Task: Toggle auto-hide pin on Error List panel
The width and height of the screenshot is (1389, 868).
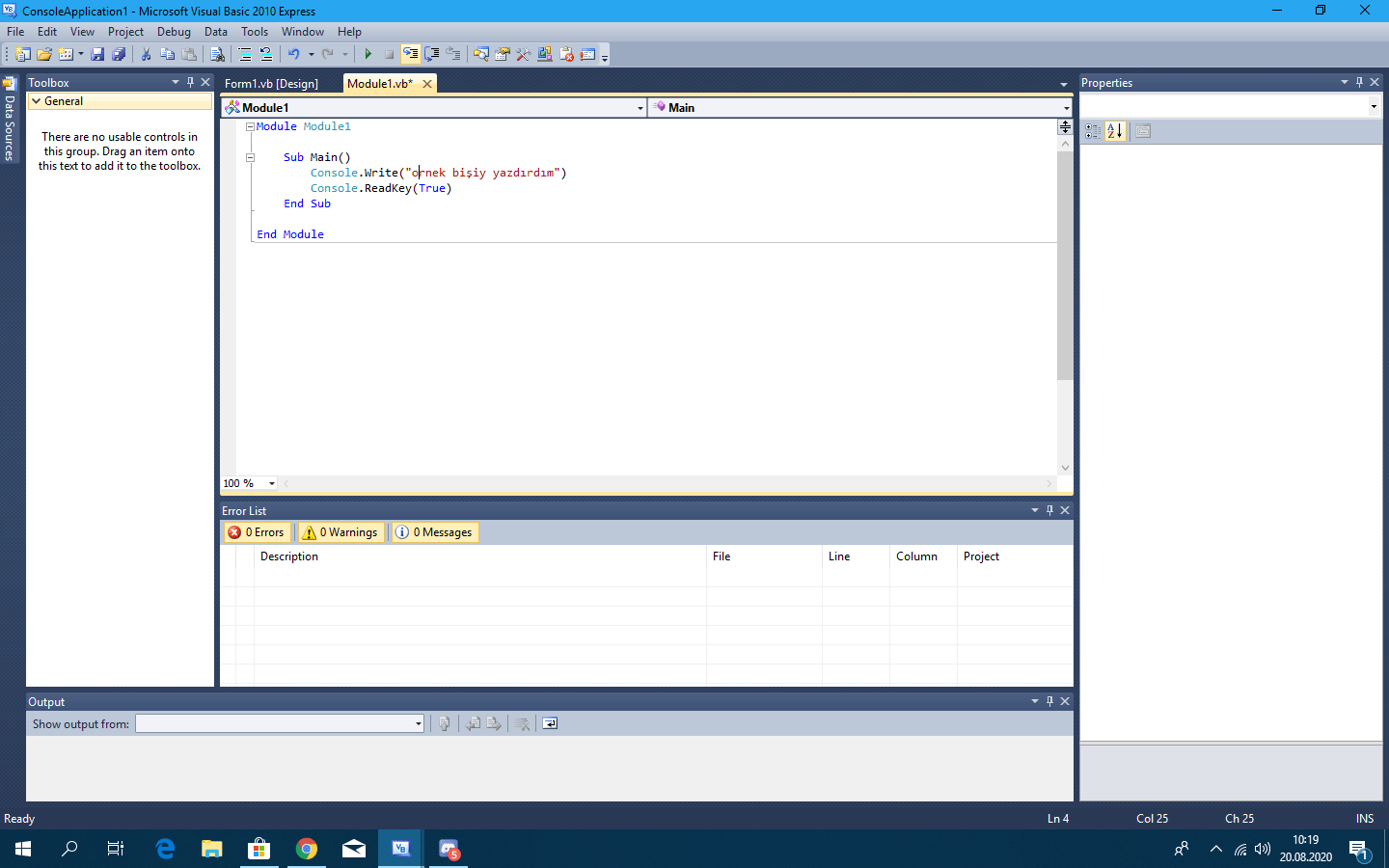Action: tap(1049, 510)
